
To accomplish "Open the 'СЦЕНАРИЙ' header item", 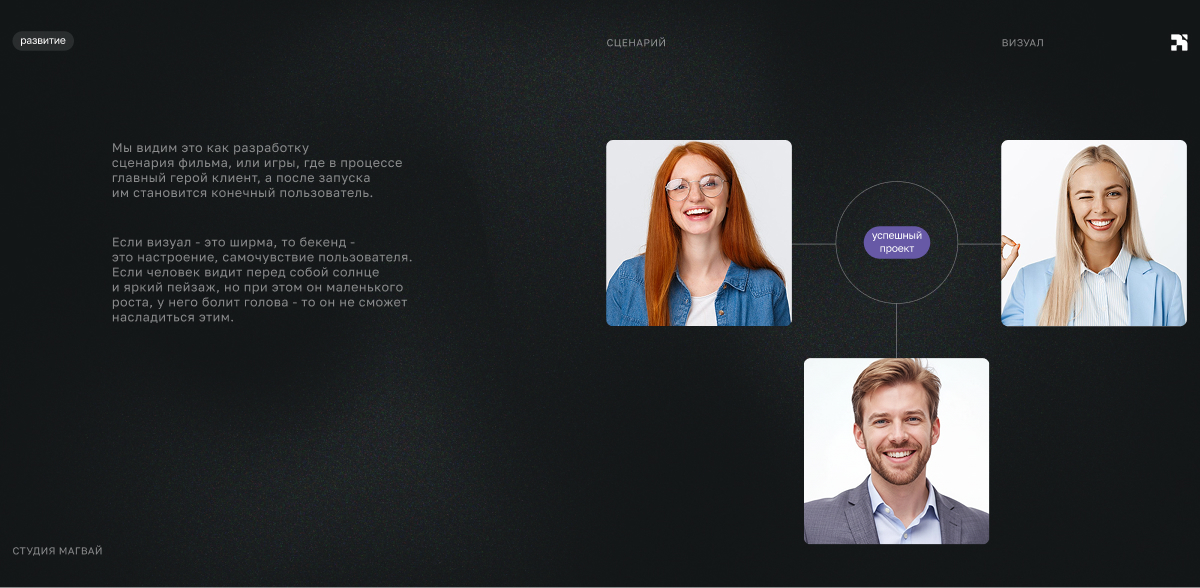I will point(636,43).
